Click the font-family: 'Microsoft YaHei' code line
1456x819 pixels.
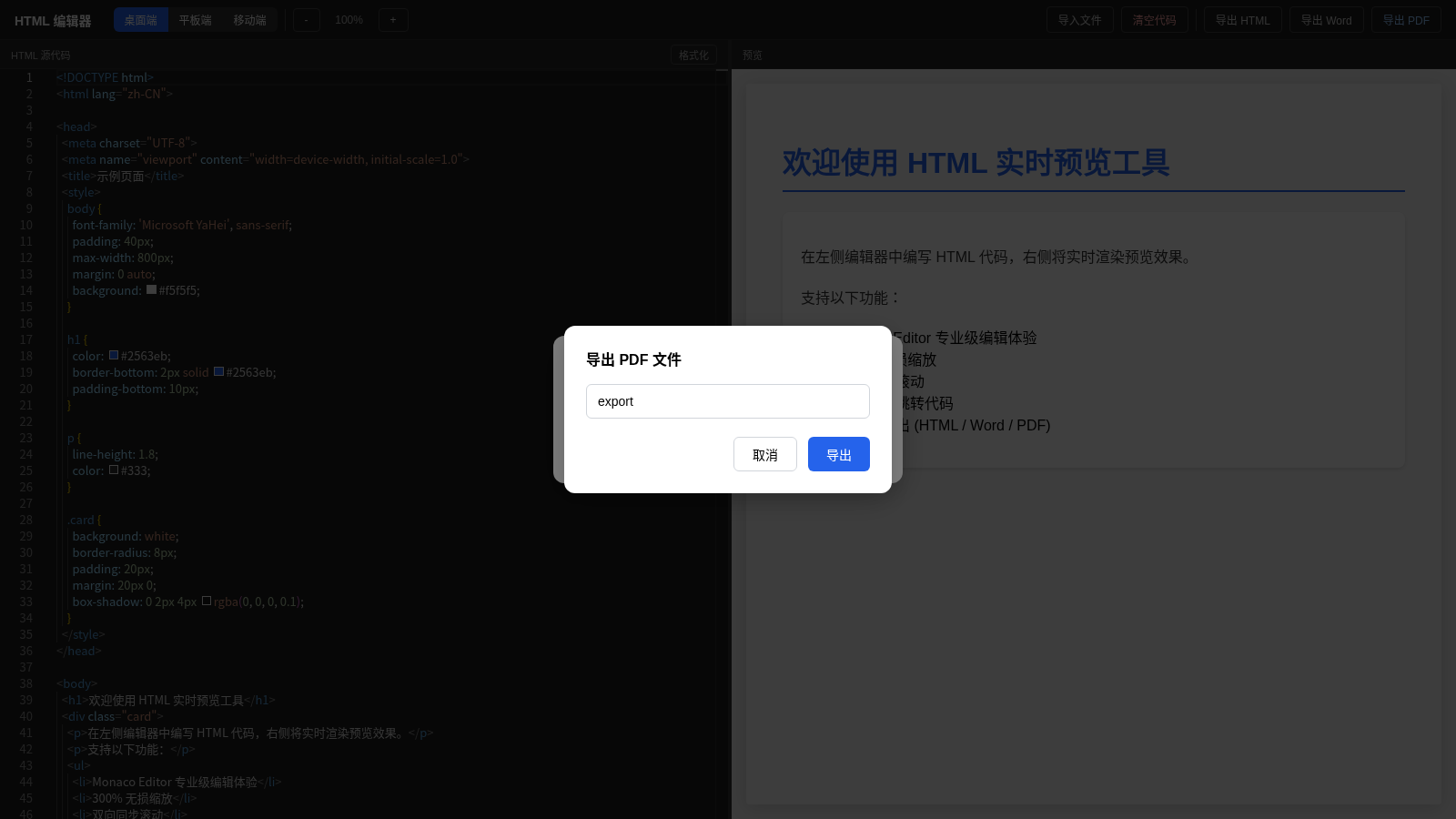[x=182, y=225]
